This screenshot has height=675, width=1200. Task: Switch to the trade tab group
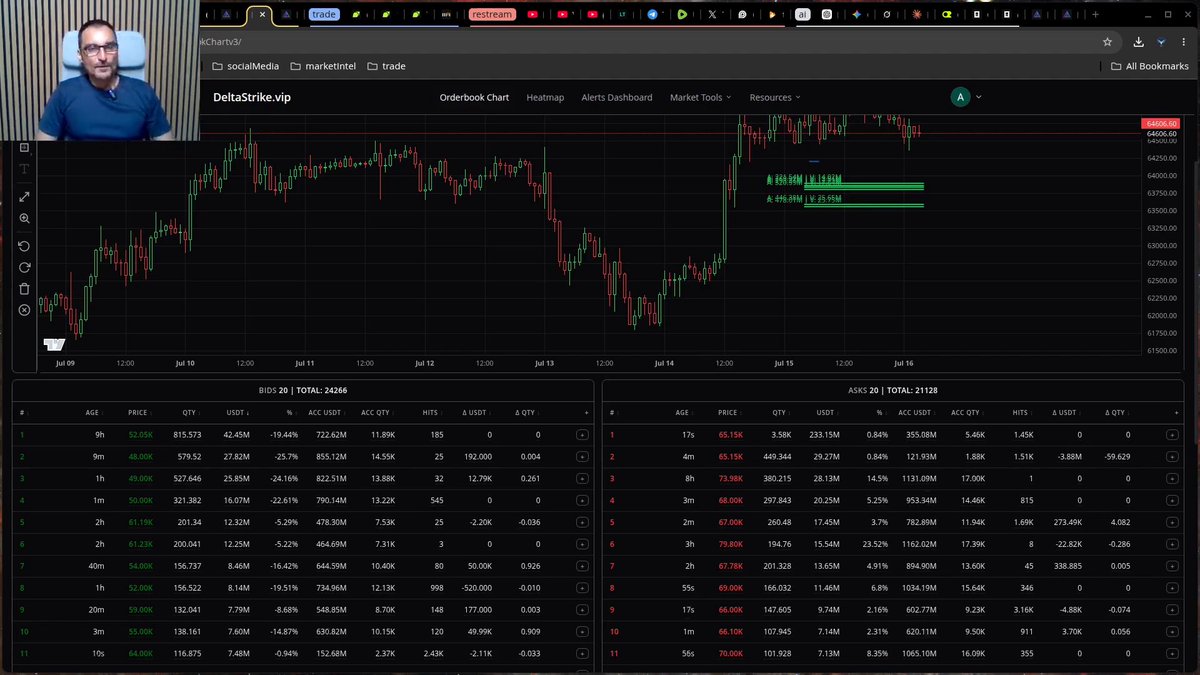tap(324, 15)
